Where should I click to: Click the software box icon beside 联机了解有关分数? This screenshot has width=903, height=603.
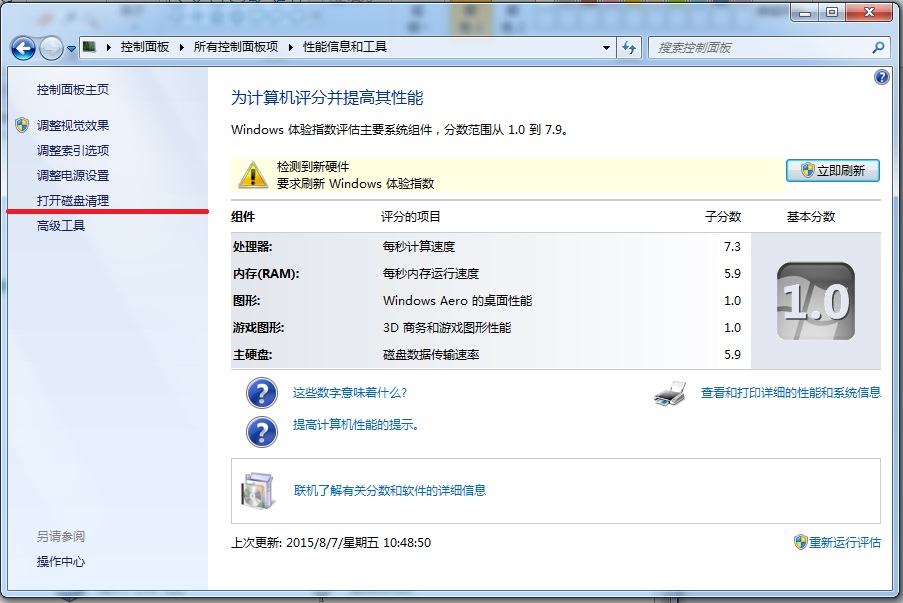pyautogui.click(x=257, y=490)
